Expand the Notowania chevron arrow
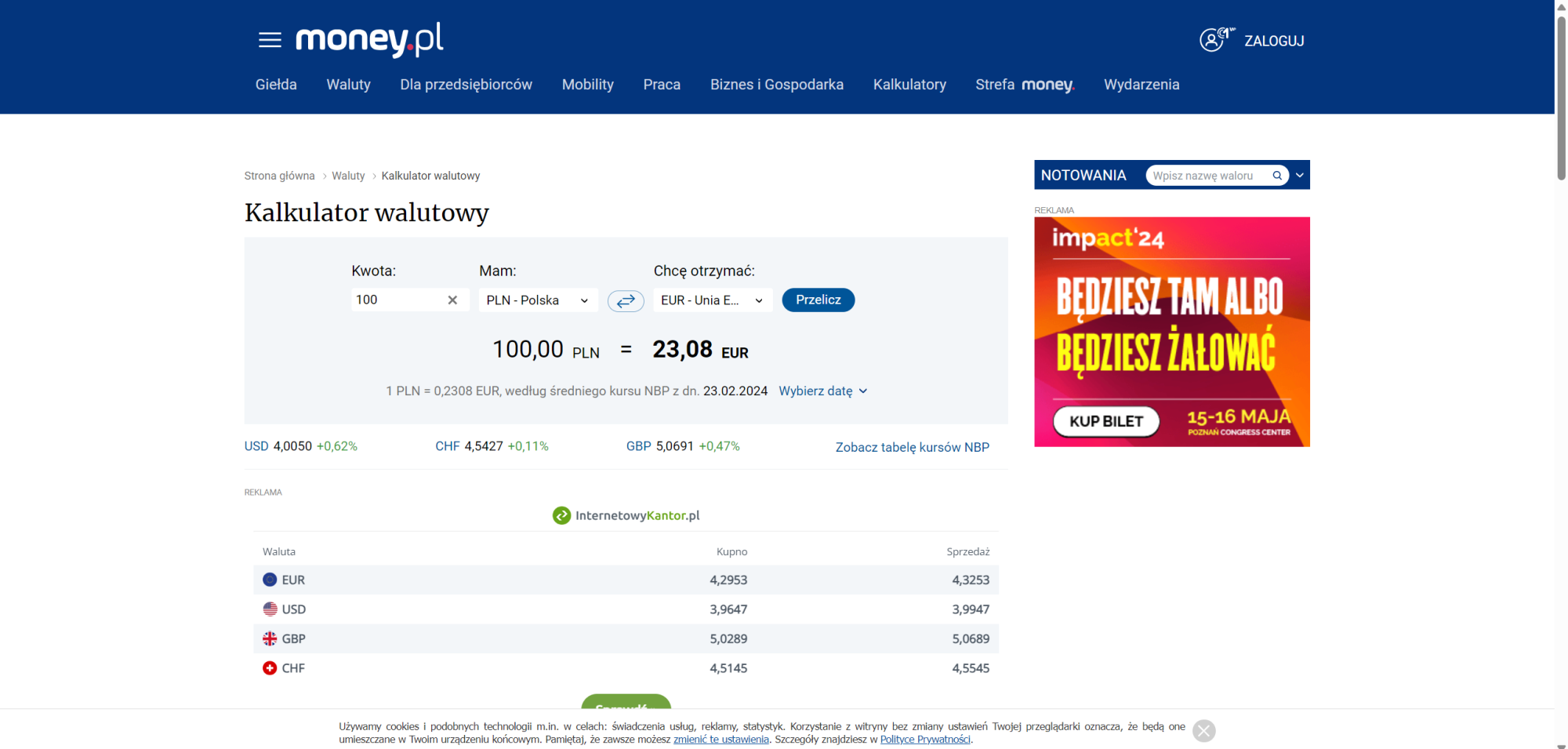This screenshot has height=749, width=1568. (x=1300, y=176)
